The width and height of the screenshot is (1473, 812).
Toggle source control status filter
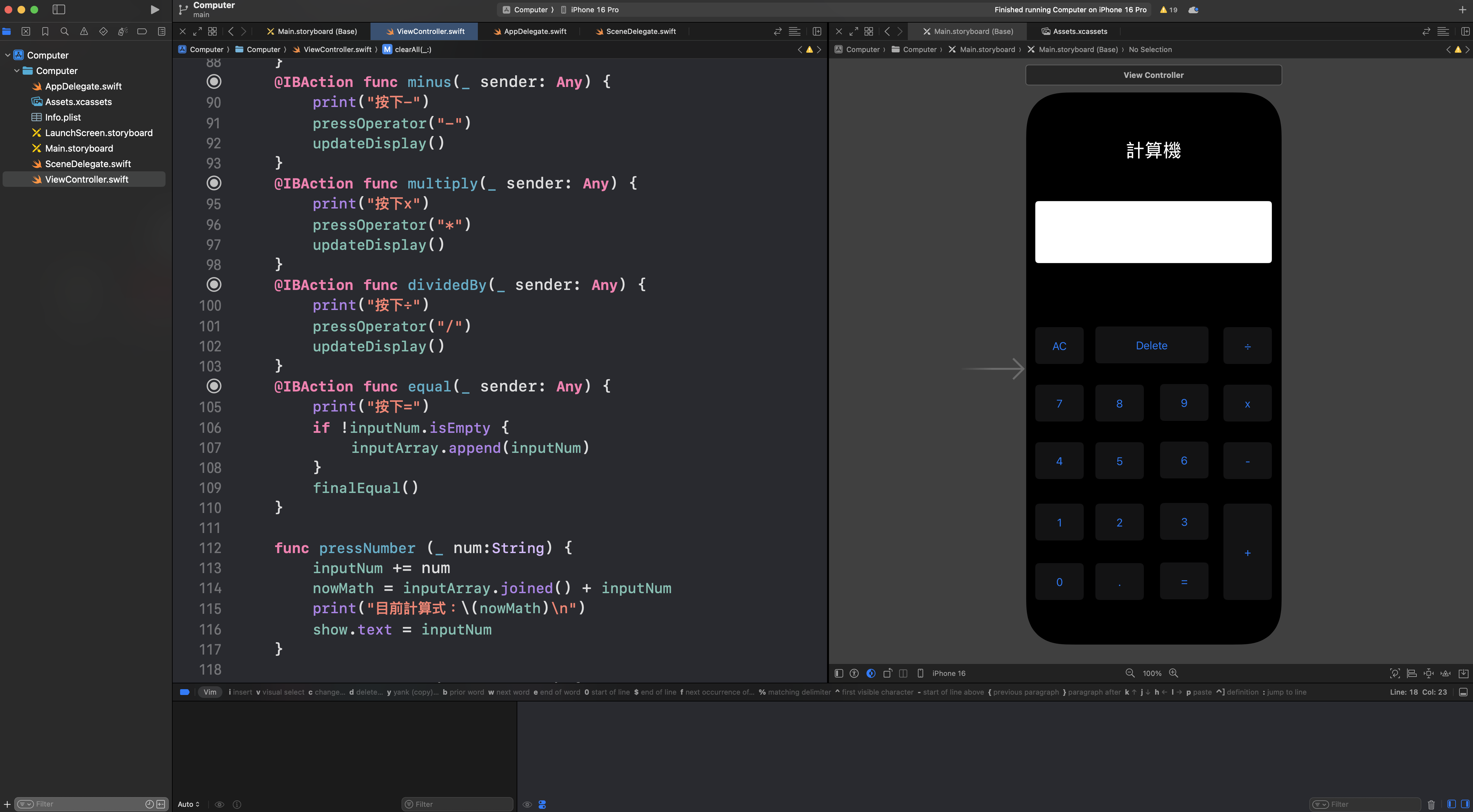161,804
